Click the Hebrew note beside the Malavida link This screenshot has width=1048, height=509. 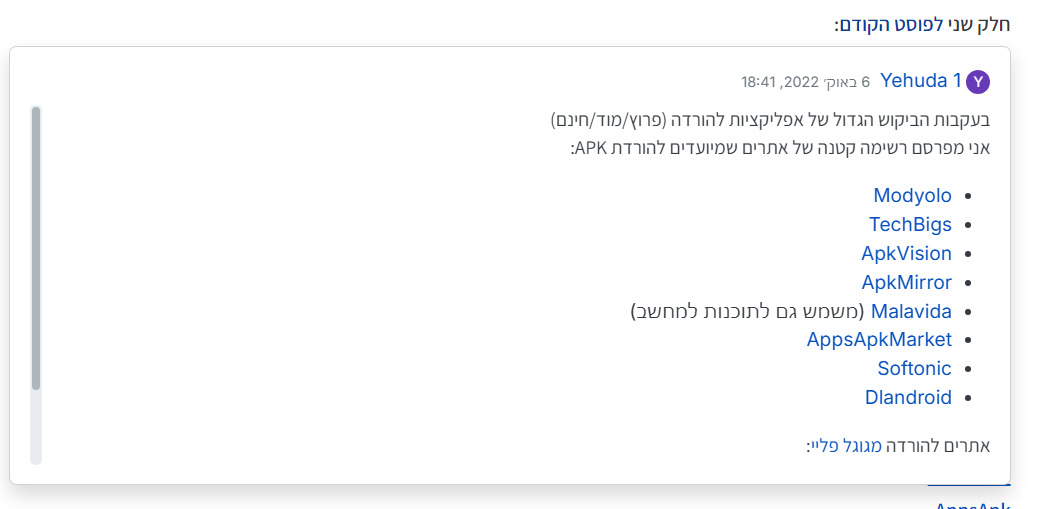coord(748,312)
